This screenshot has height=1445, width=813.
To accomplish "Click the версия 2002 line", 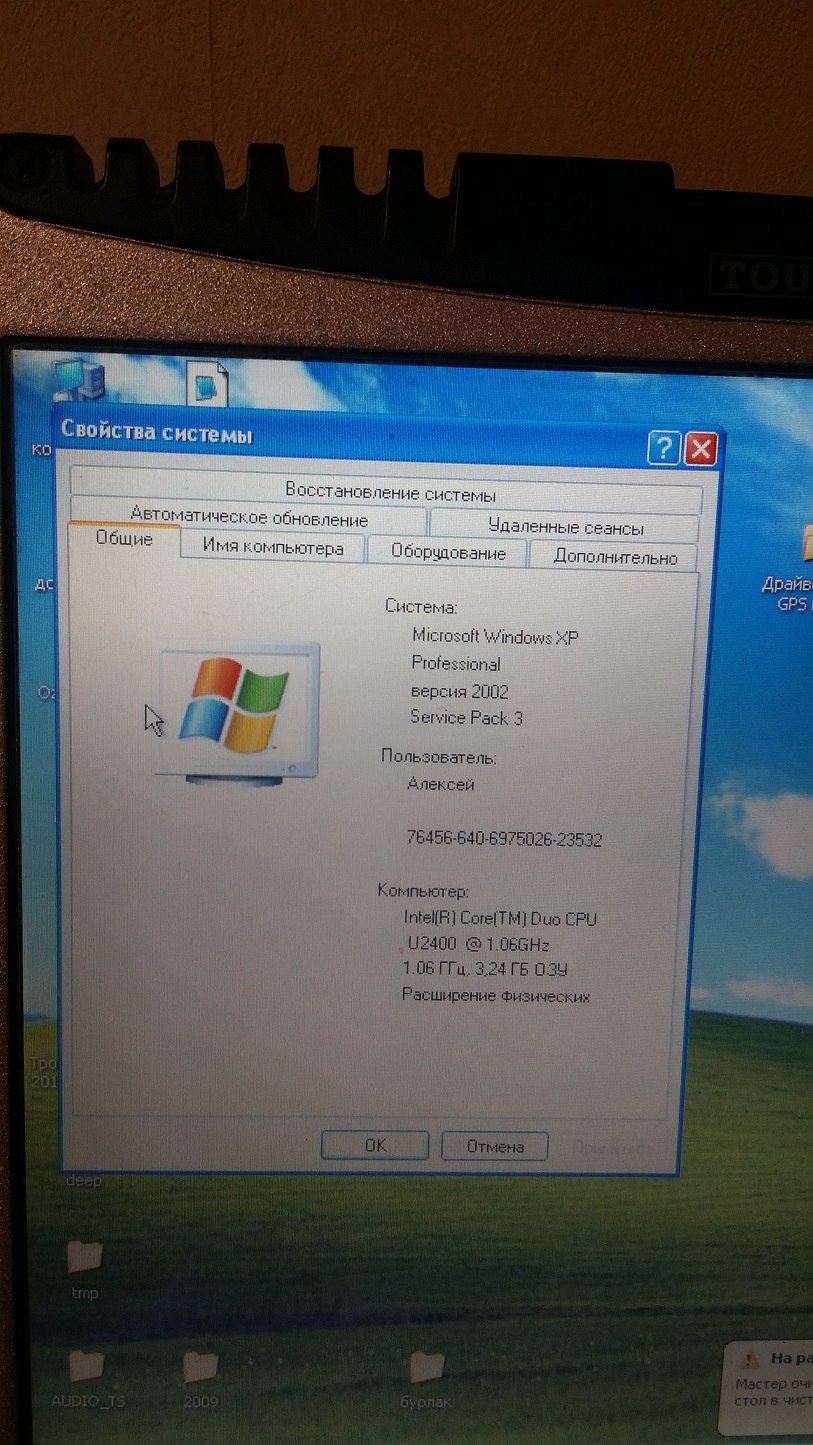I will 459,691.
